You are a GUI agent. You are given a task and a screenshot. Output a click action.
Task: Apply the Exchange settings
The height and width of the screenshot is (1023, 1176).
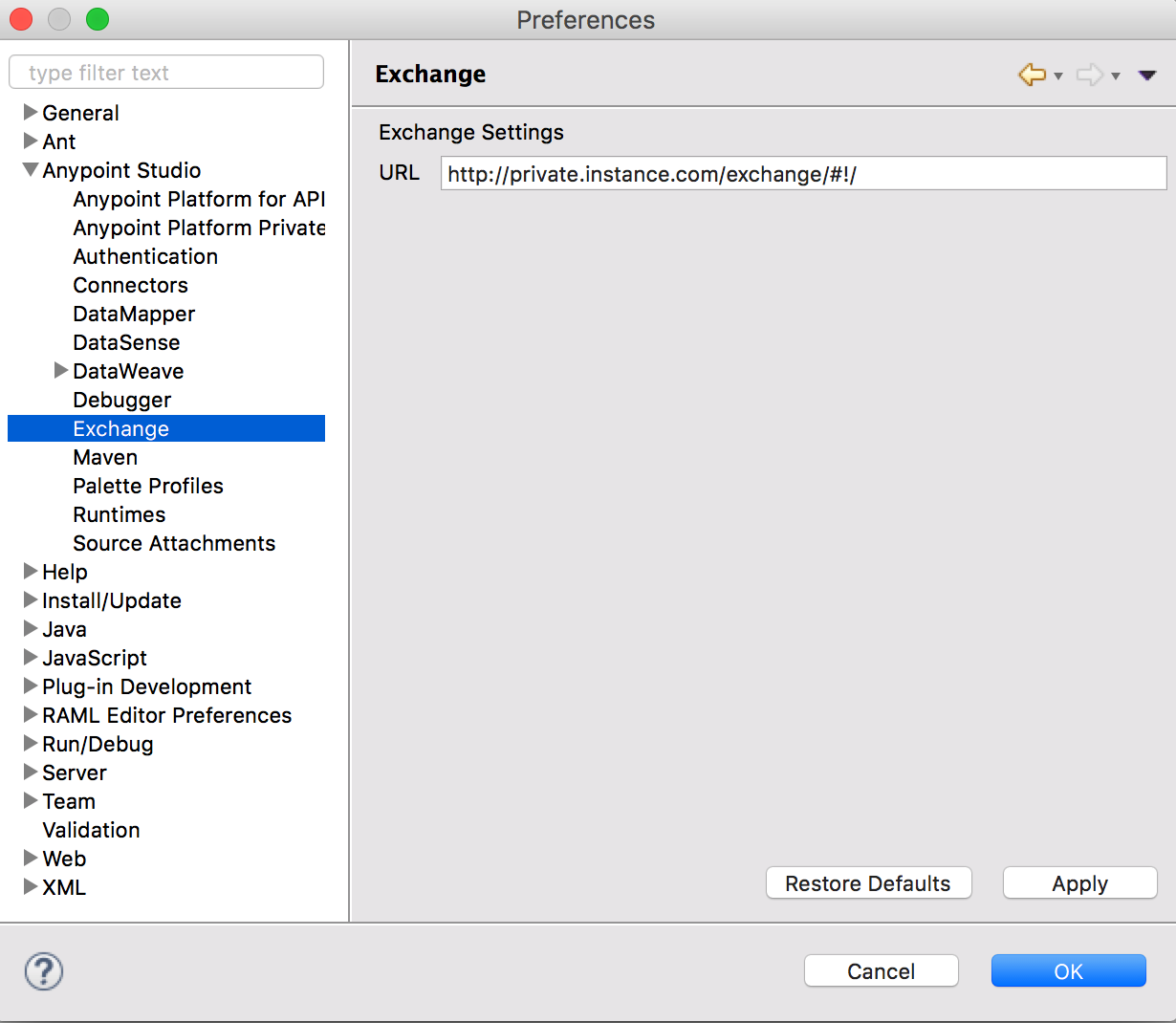tap(1079, 882)
